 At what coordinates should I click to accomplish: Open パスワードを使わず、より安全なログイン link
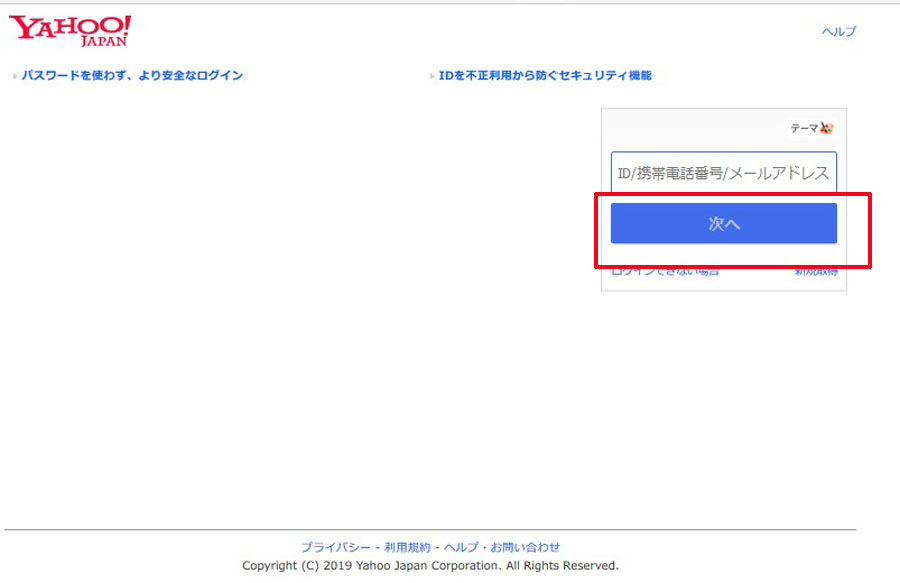tap(132, 76)
